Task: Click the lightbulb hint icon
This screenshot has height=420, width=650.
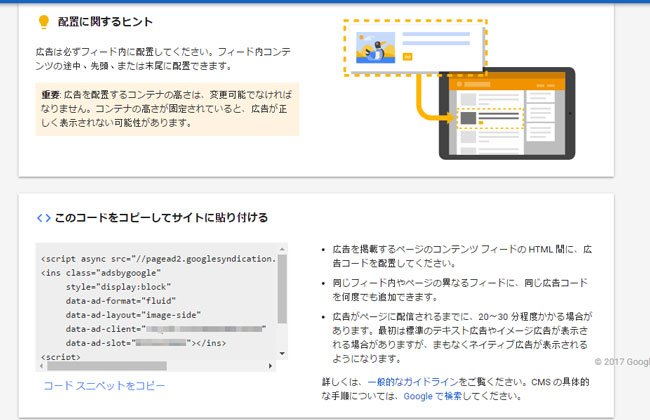Action: tap(44, 22)
